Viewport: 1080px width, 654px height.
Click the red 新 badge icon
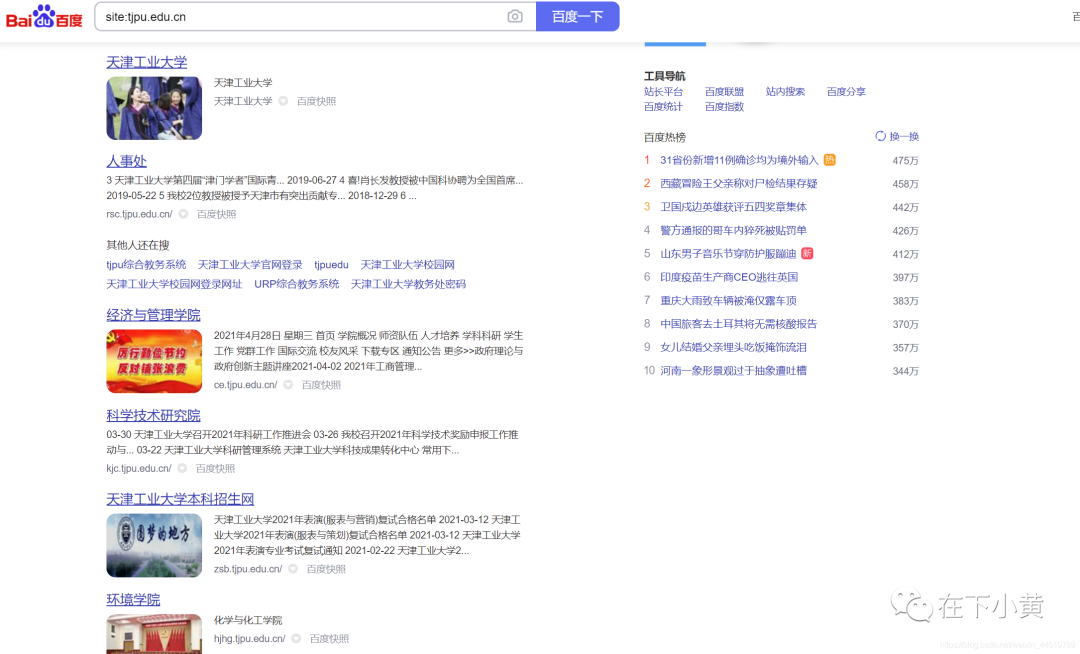(x=807, y=253)
